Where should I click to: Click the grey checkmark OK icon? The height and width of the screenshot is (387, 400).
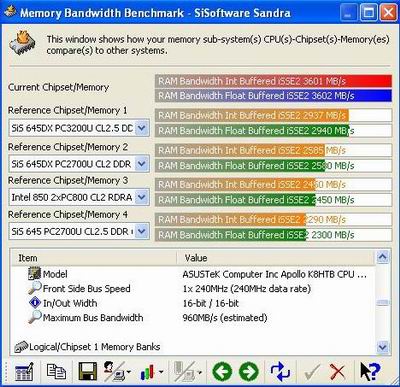[x=311, y=372]
